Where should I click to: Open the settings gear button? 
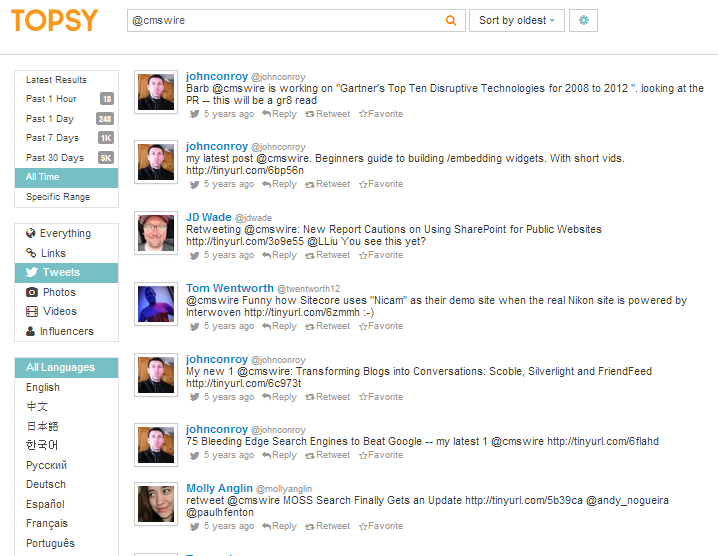coord(583,20)
